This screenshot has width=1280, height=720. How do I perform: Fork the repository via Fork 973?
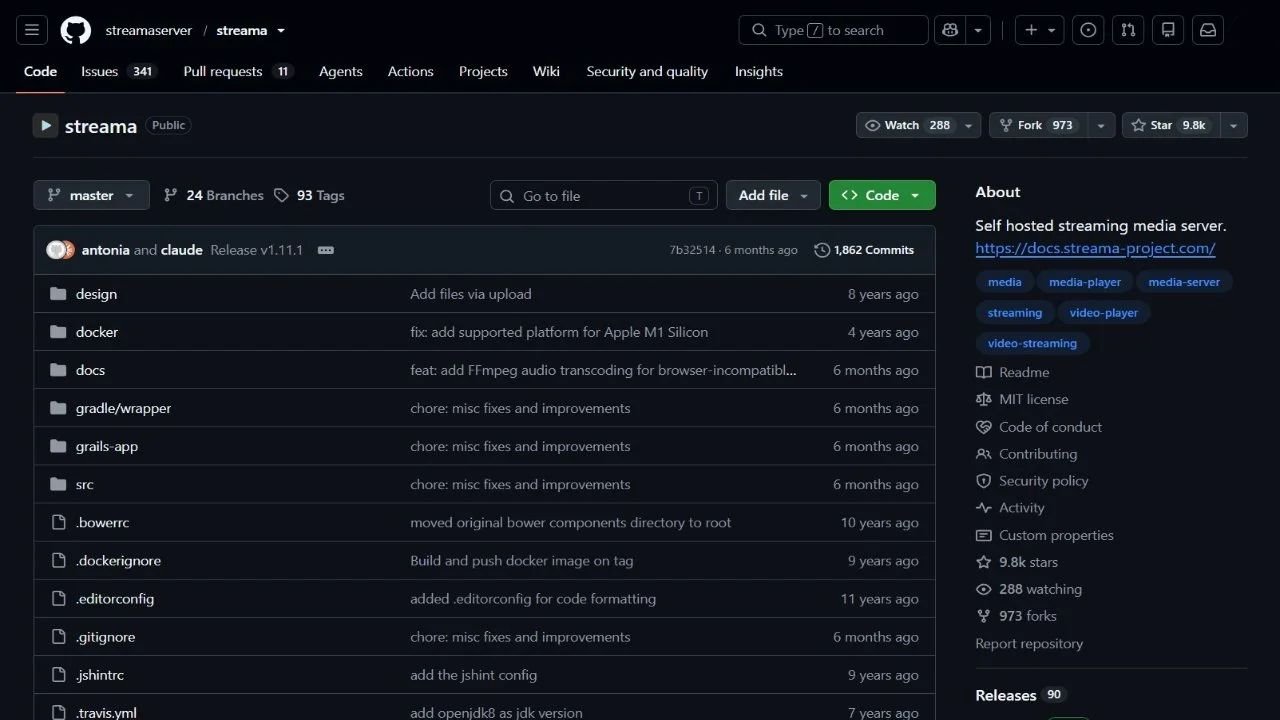coord(1036,125)
